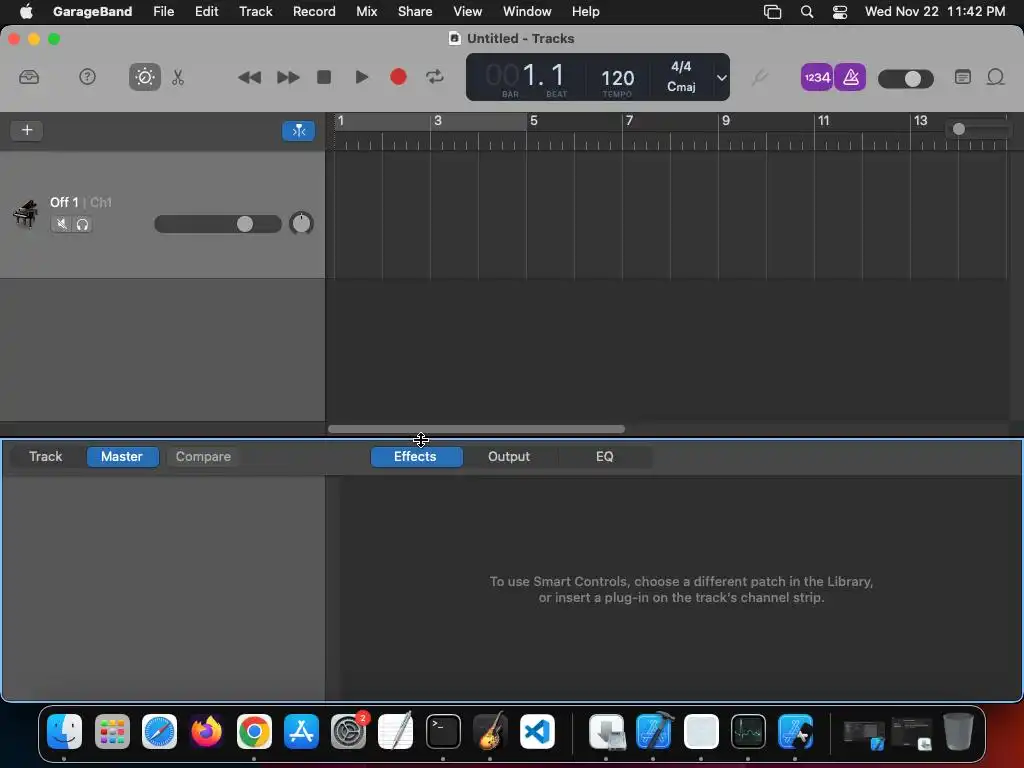Adjust the horizontal zoom slider
This screenshot has width=1024, height=768.
pyautogui.click(x=977, y=129)
